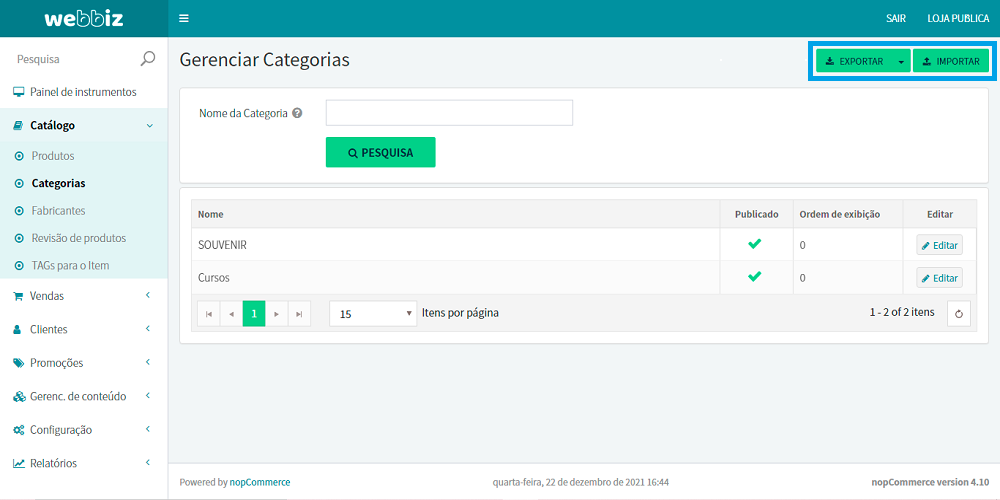This screenshot has height=500, width=1000.
Task: Click the Loja Publica link
Action: [958, 18]
